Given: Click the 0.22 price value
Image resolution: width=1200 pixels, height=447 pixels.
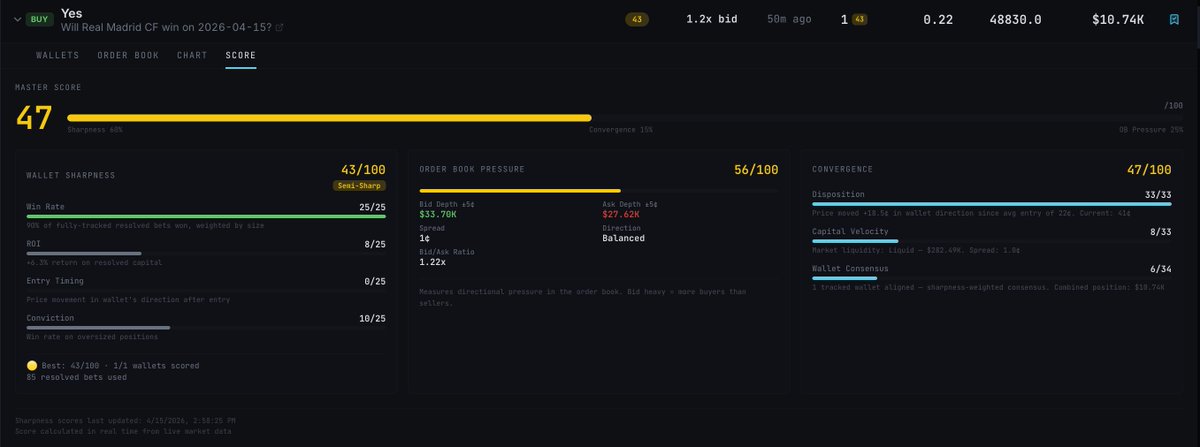Looking at the screenshot, I should tap(937, 19).
